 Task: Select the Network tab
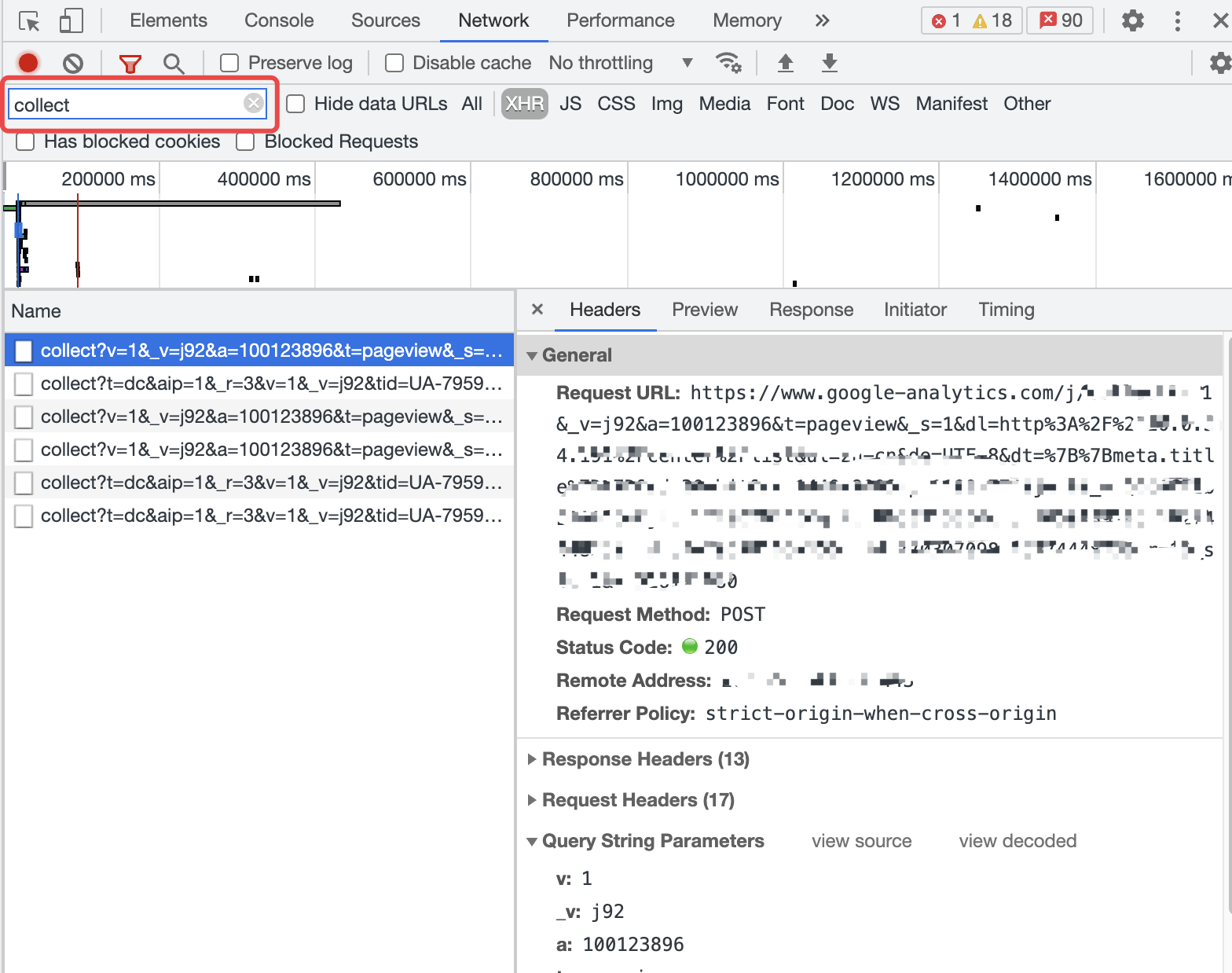click(493, 20)
